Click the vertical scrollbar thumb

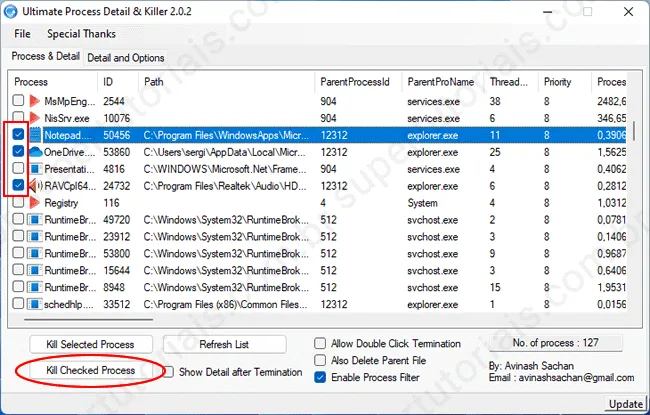point(633,131)
